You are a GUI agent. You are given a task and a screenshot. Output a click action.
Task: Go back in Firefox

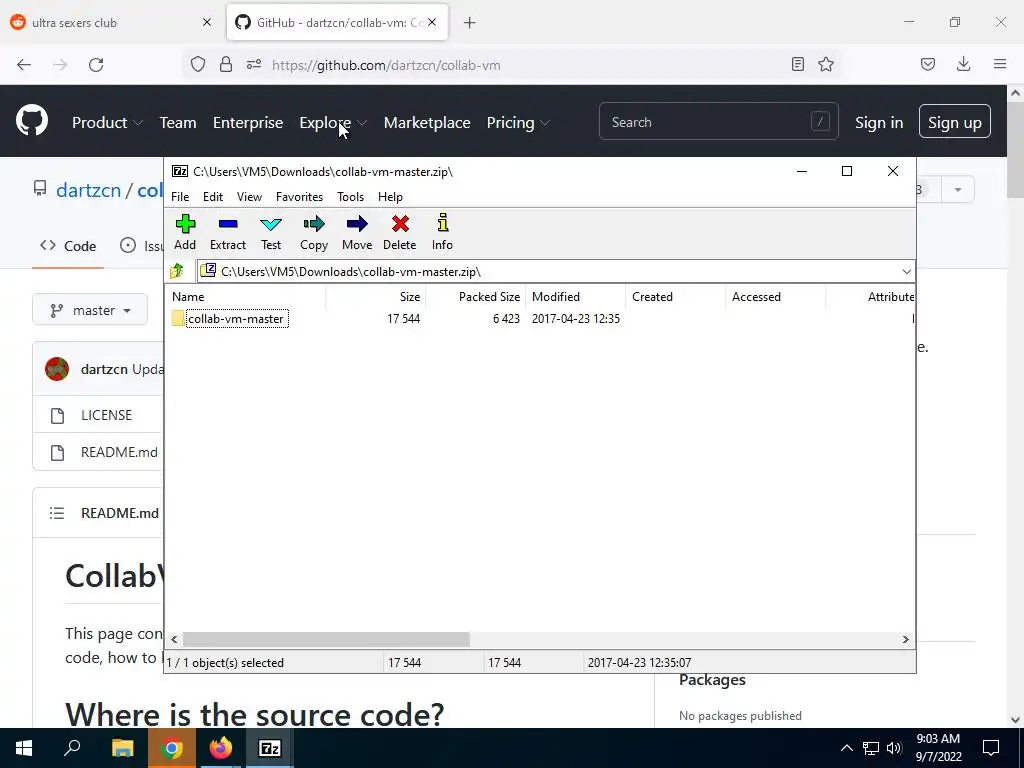(x=24, y=65)
